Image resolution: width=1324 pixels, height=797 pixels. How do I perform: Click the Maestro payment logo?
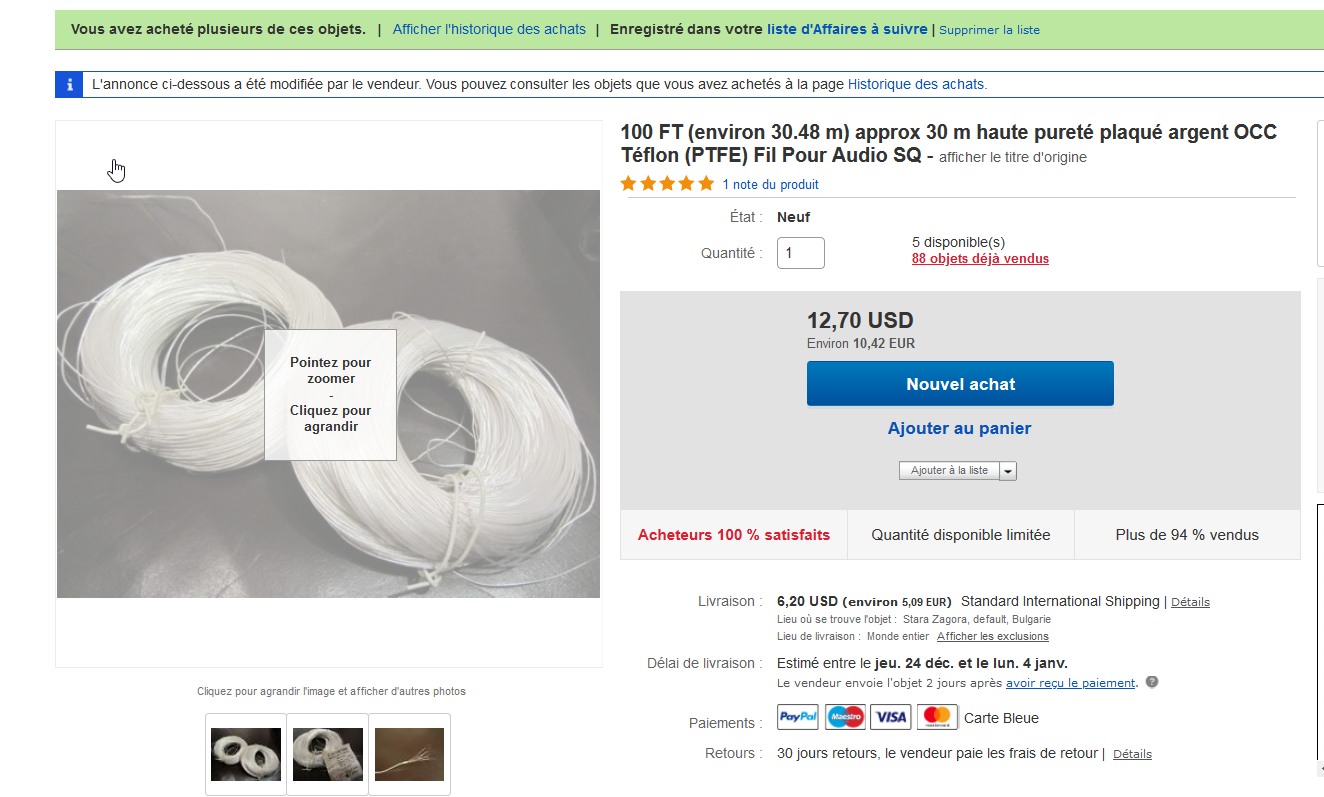(x=845, y=718)
